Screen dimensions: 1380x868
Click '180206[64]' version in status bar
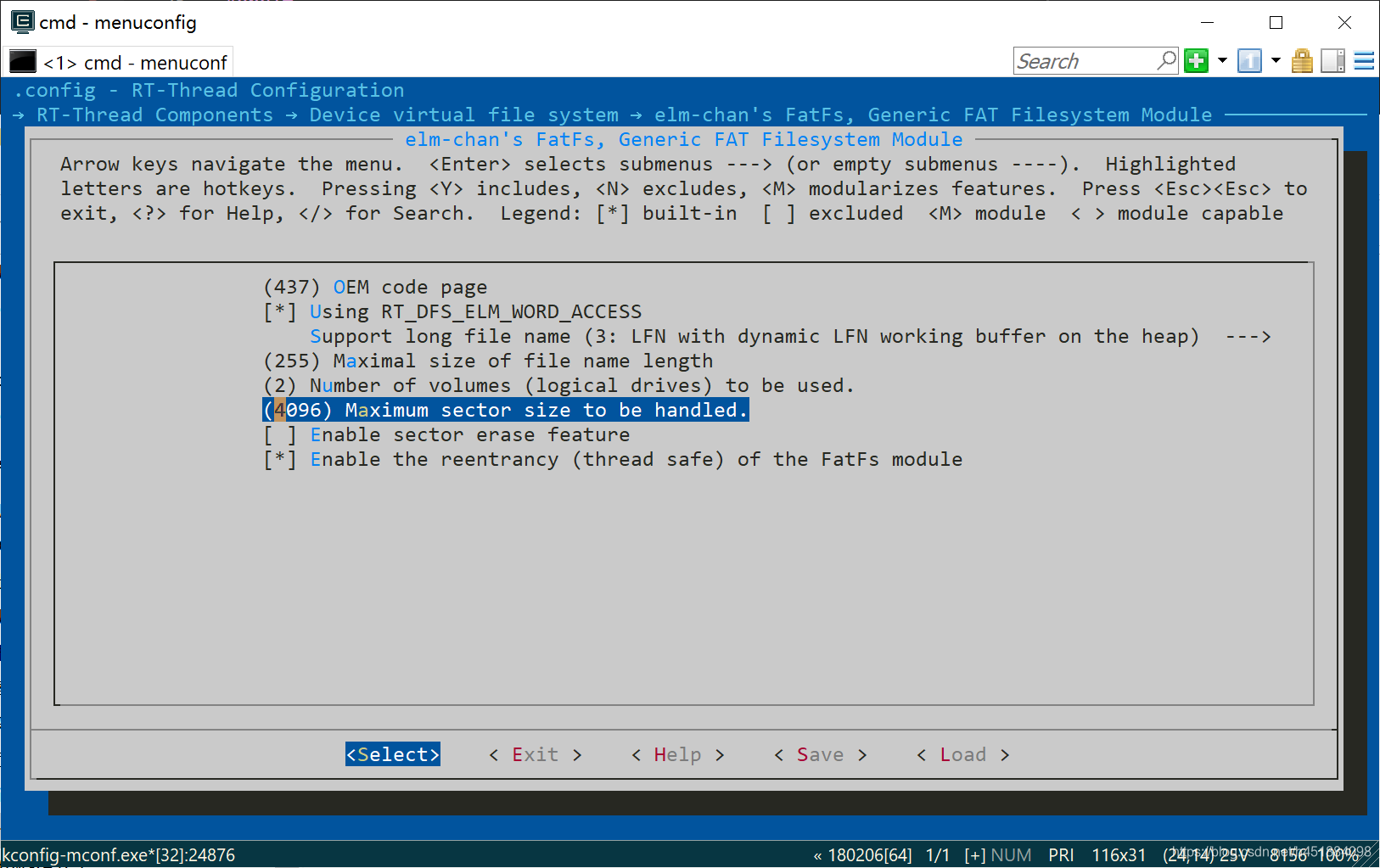coord(870,855)
